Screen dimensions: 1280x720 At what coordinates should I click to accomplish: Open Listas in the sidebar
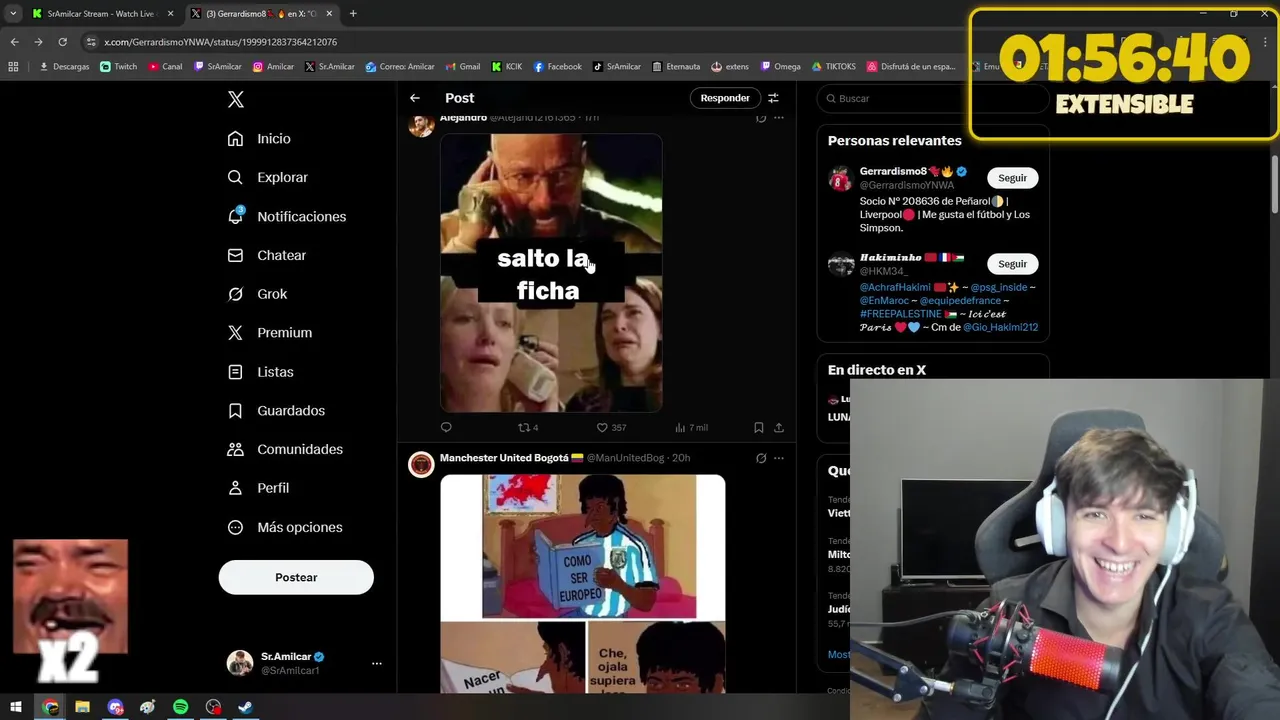point(260,372)
